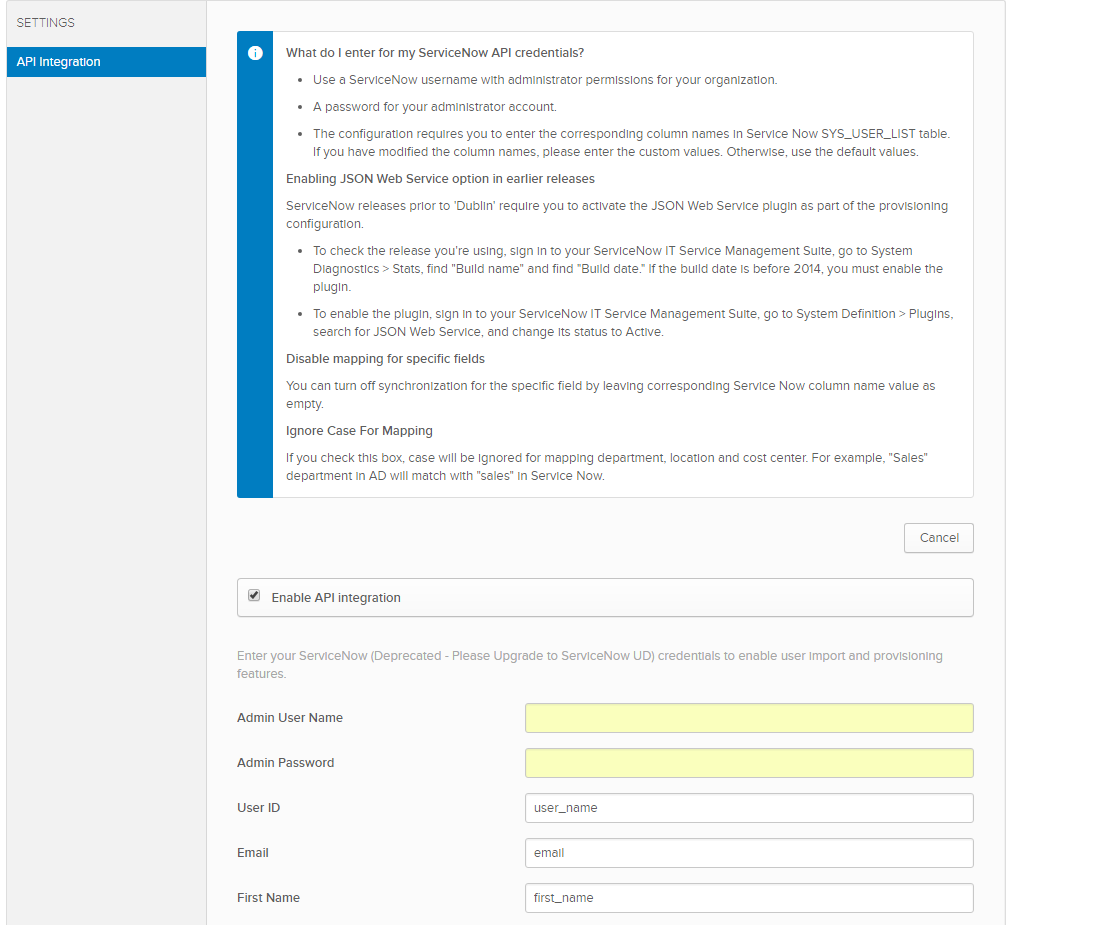Click the User ID label
Image resolution: width=1110 pixels, height=925 pixels.
(x=258, y=808)
